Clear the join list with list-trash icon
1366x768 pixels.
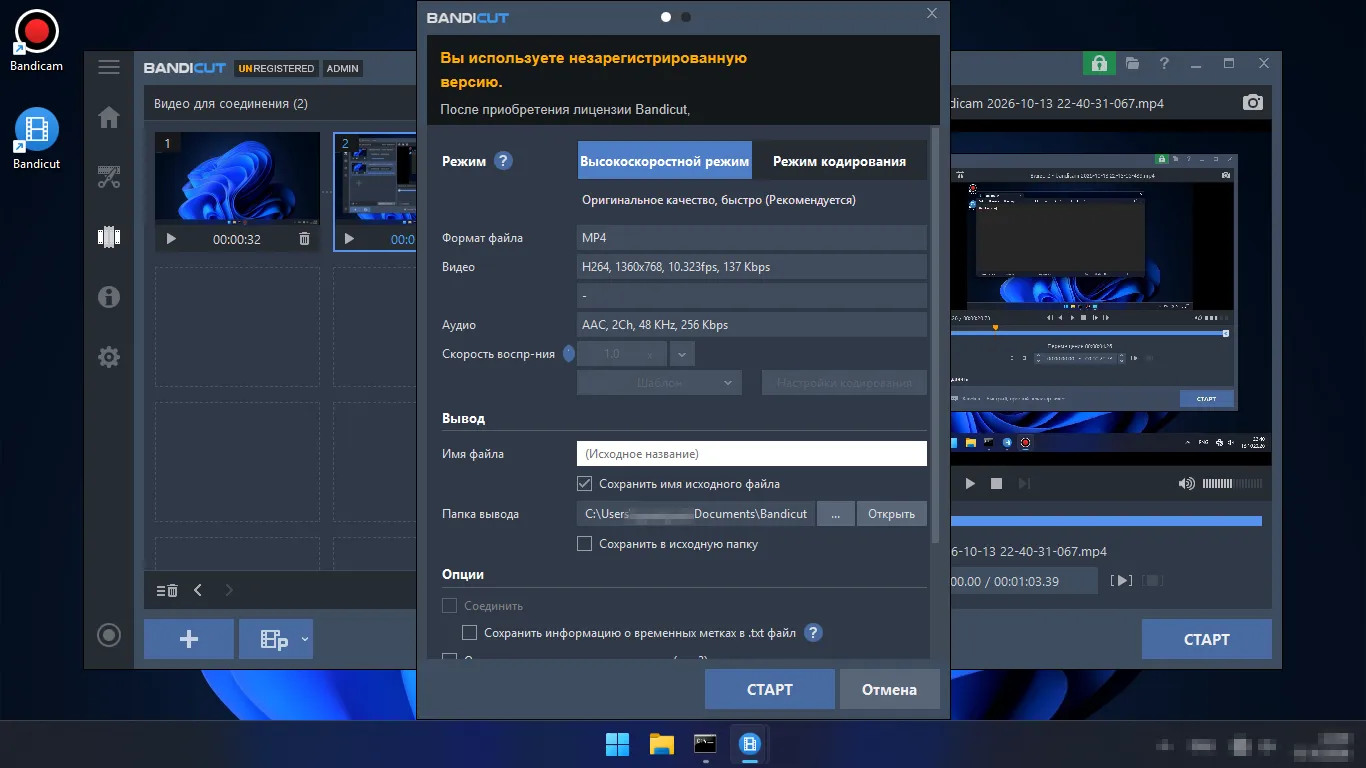pos(167,590)
